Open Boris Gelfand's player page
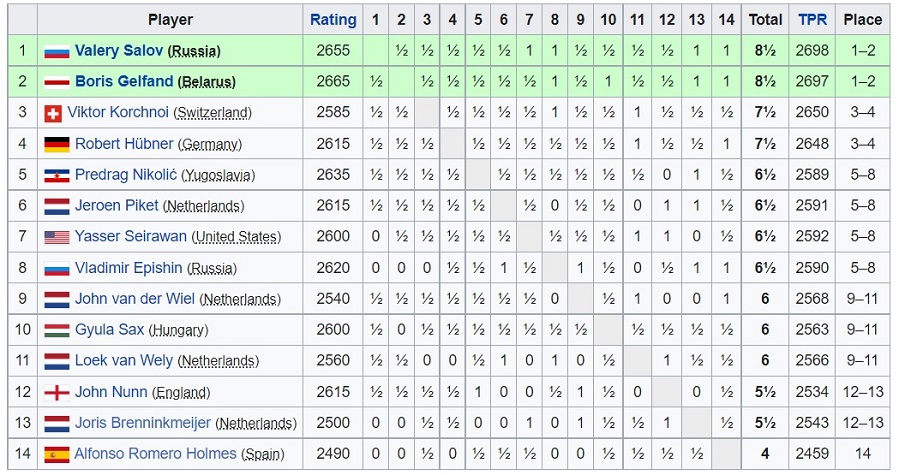This screenshot has height=475, width=899. pos(124,81)
